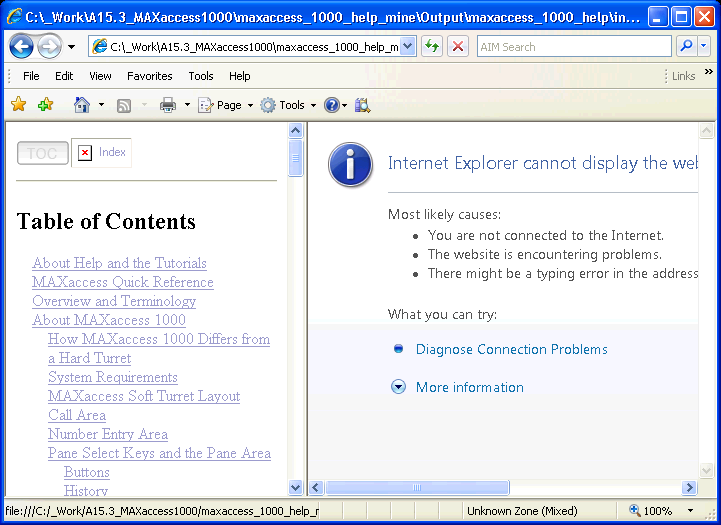721x525 pixels.
Task: Click the blue information icon
Action: click(x=350, y=164)
